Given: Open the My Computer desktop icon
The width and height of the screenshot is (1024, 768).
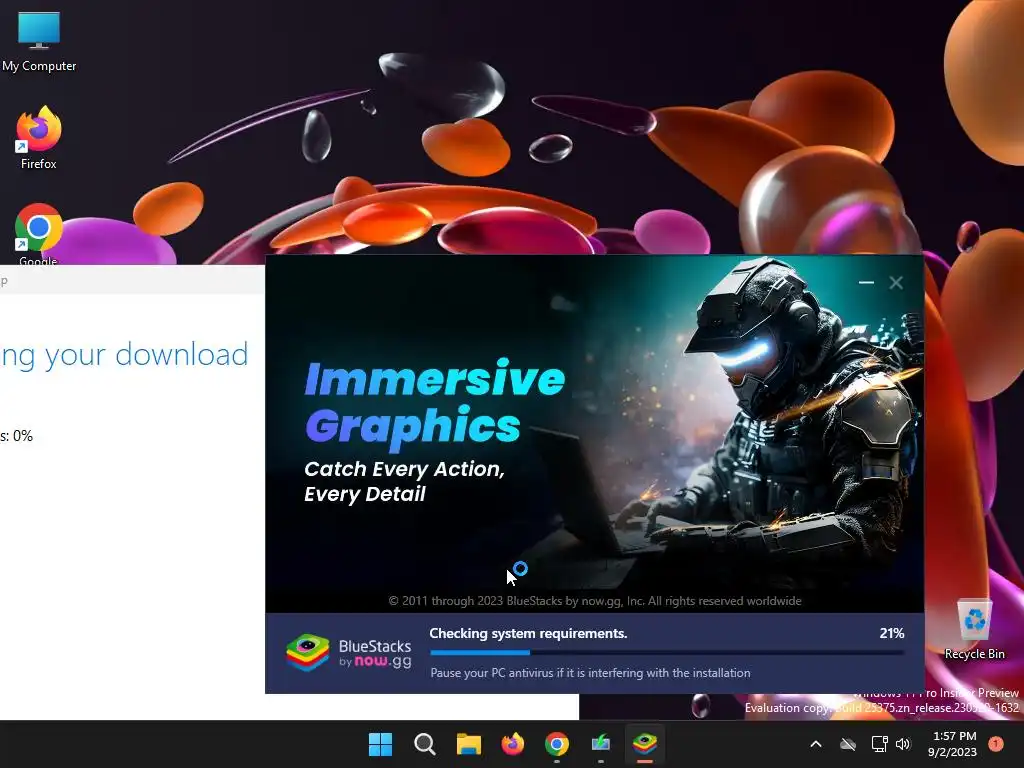Looking at the screenshot, I should coord(39,40).
